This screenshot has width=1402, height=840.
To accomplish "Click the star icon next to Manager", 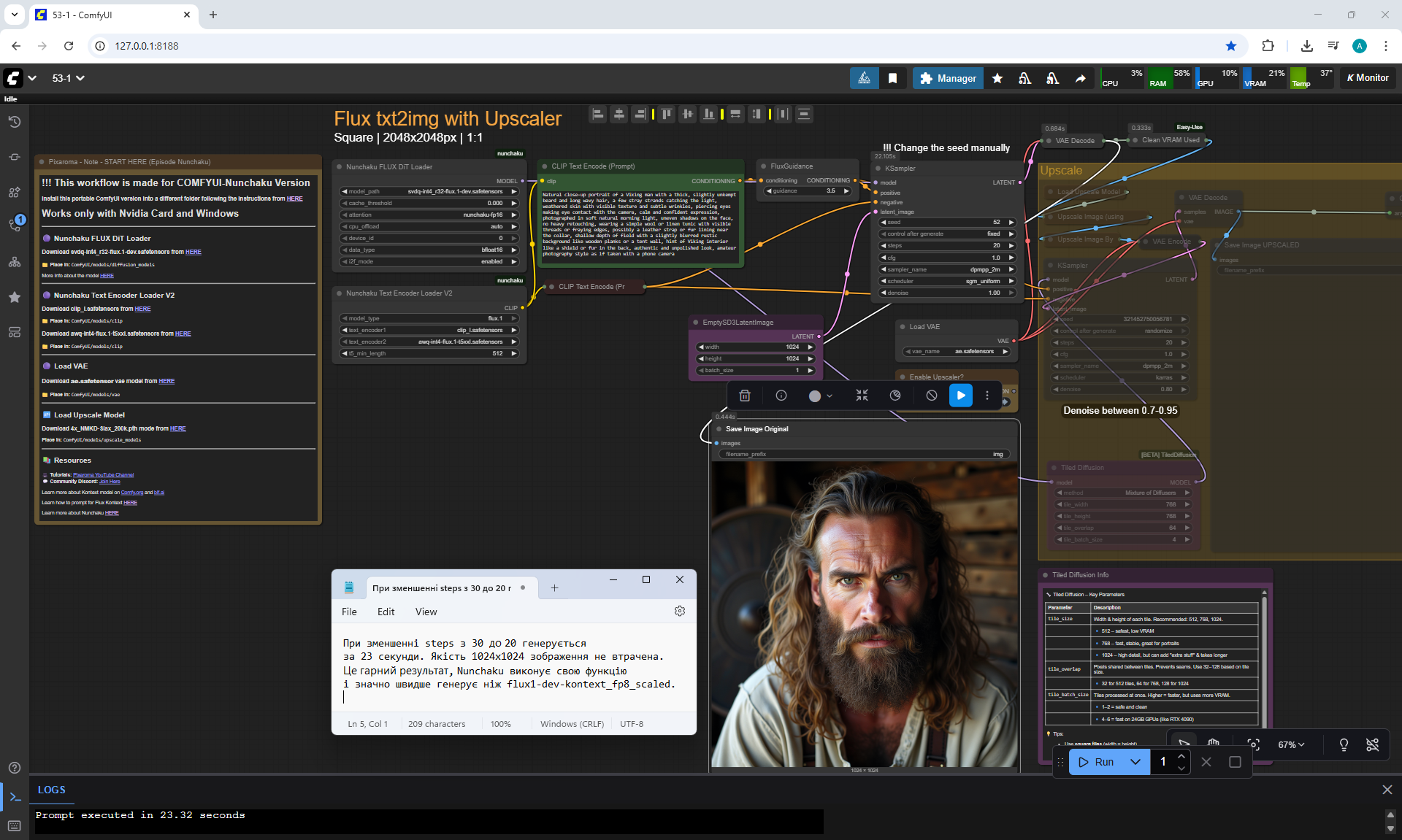I will (x=997, y=78).
